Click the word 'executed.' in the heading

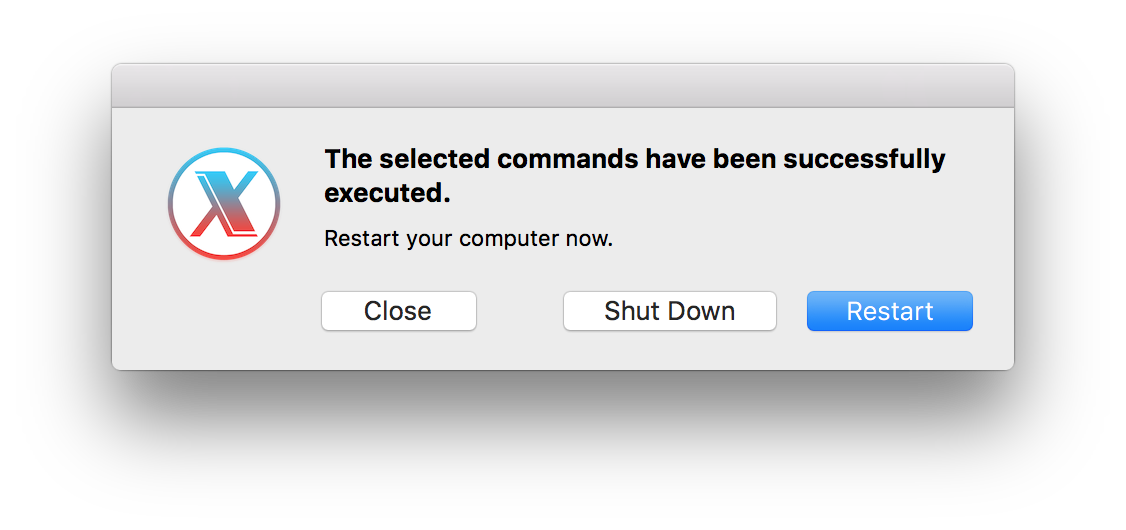coord(387,193)
